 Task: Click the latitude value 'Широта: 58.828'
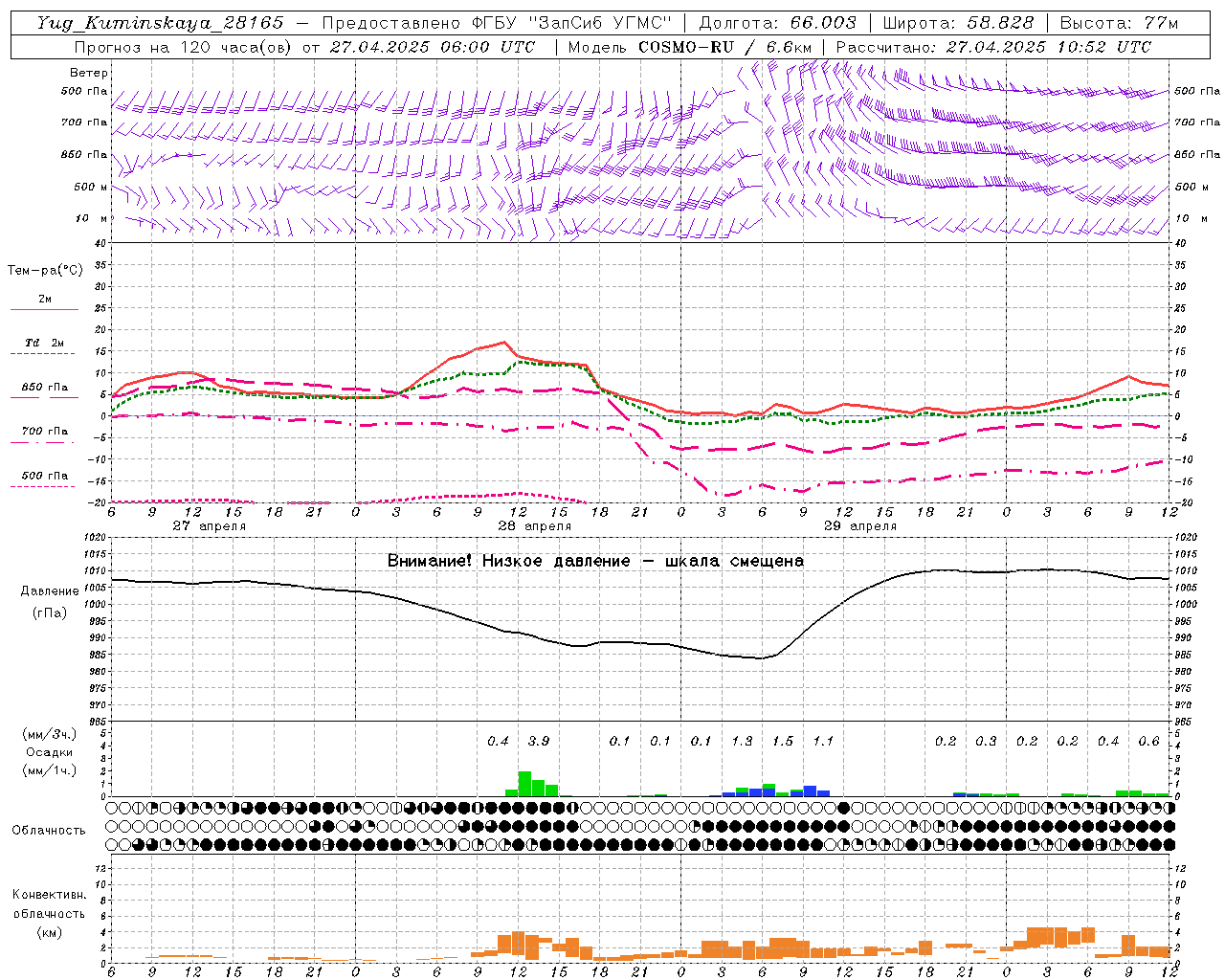958,23
